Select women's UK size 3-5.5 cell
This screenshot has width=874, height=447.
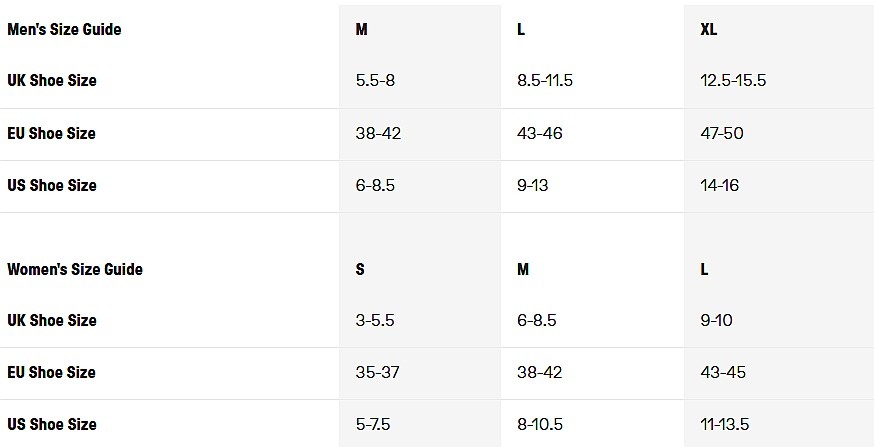coord(375,320)
